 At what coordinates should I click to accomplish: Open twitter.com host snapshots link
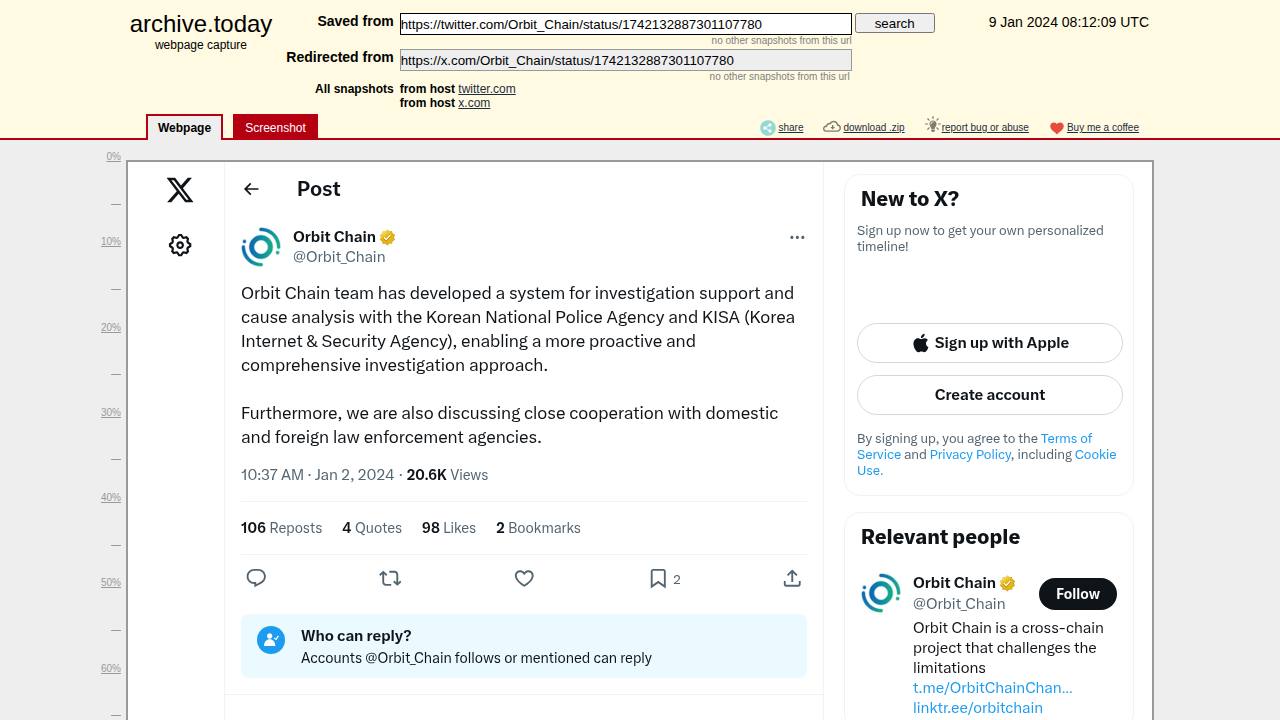point(487,89)
